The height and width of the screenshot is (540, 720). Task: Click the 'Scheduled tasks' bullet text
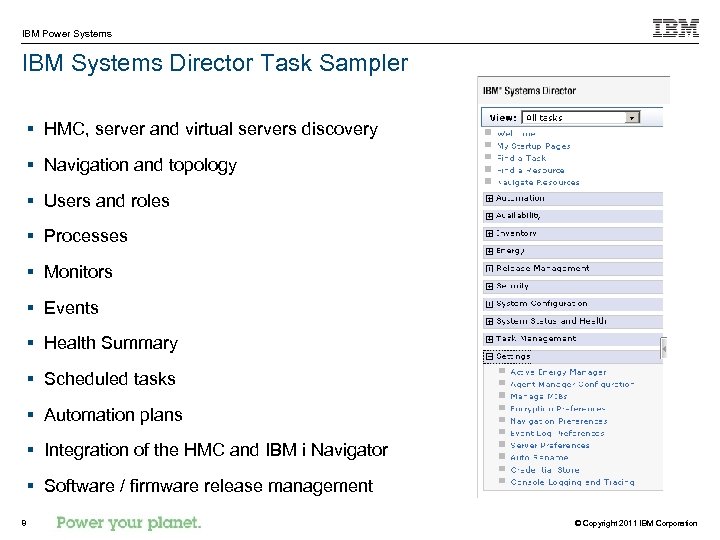(110, 379)
